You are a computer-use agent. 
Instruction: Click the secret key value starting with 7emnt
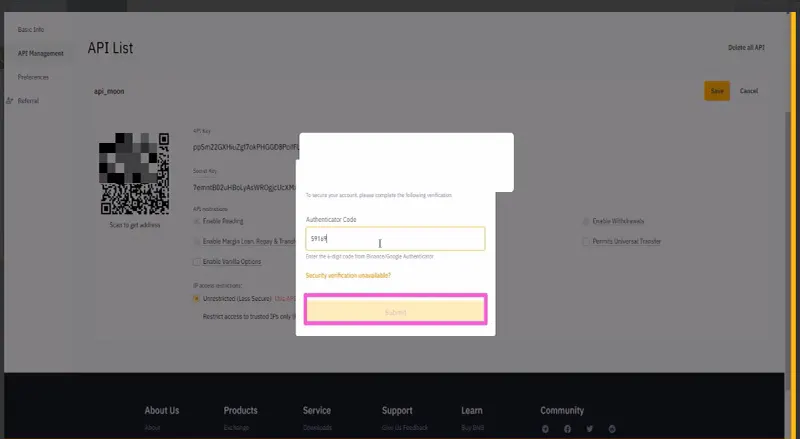click(x=244, y=188)
